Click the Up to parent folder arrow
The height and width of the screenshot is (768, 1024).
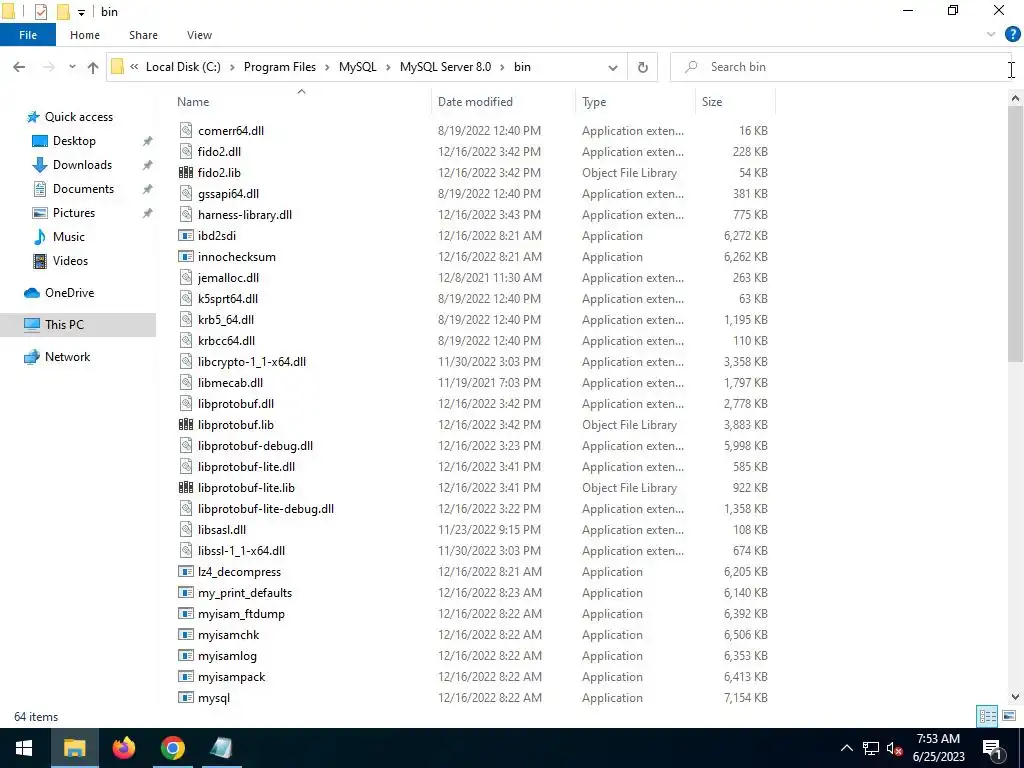[x=93, y=67]
